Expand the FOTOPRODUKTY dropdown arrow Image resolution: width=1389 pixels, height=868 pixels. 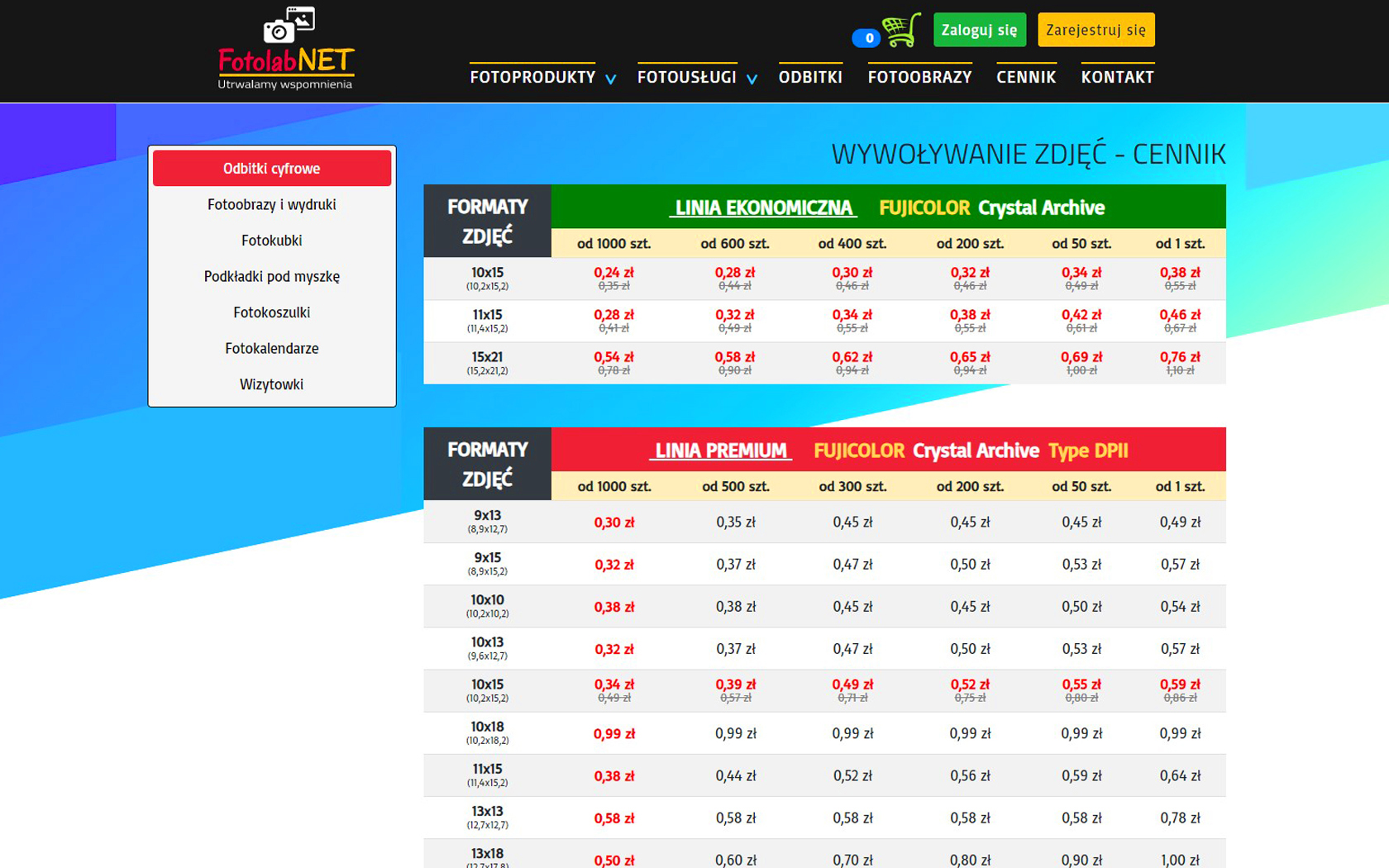(610, 79)
